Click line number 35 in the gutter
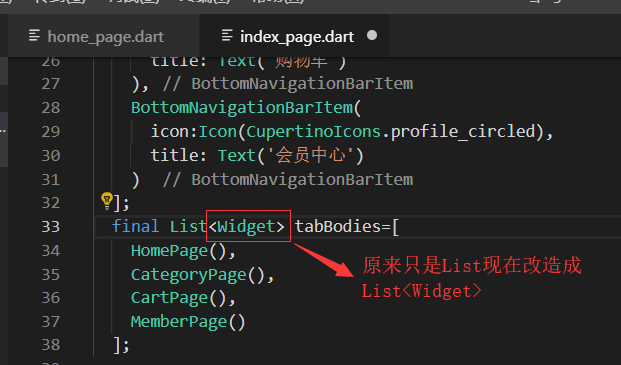Viewport: 621px width, 365px height. click(x=51, y=274)
